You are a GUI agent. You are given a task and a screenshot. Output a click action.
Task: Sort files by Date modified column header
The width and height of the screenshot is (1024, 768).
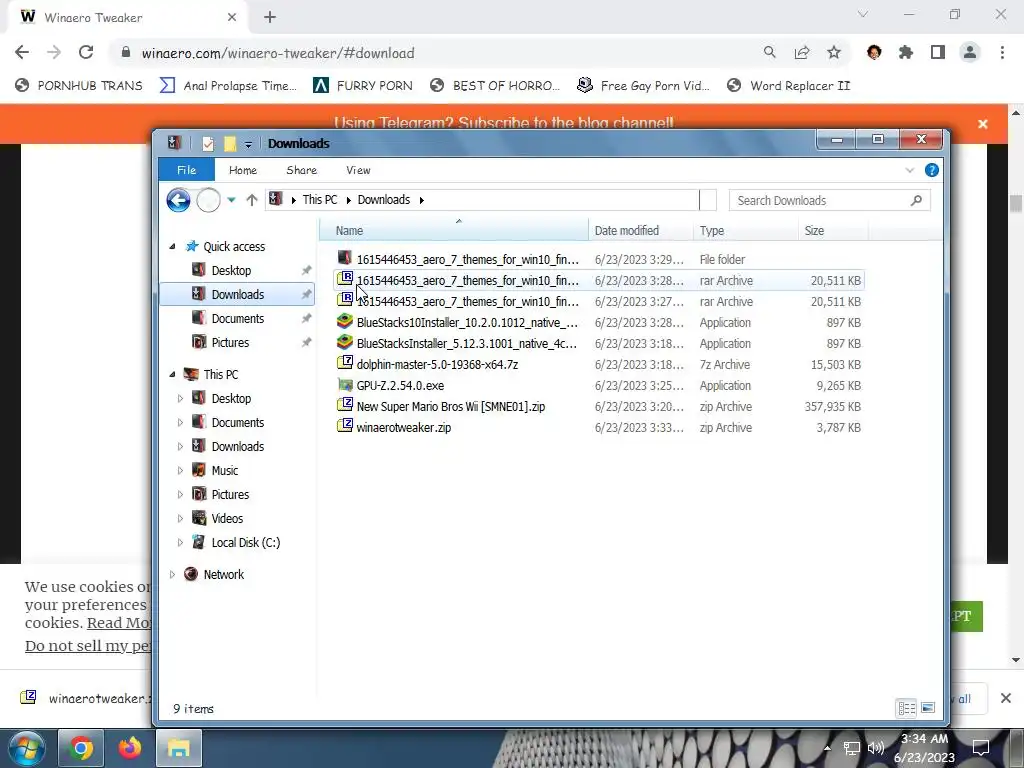(641, 231)
